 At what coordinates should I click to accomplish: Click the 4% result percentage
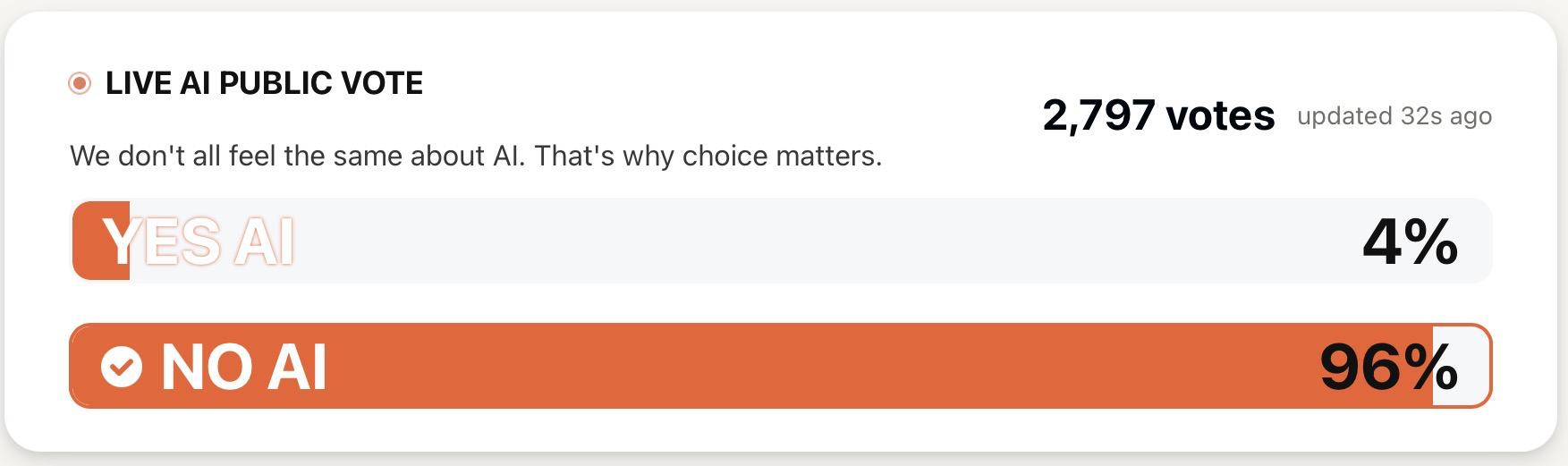(1410, 241)
